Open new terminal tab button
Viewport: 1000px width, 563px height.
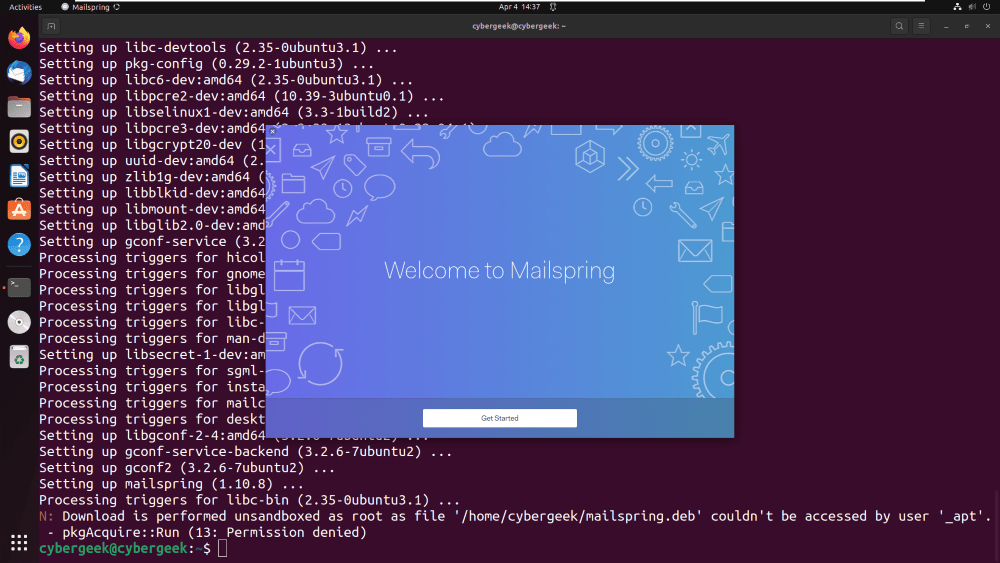(x=51, y=26)
